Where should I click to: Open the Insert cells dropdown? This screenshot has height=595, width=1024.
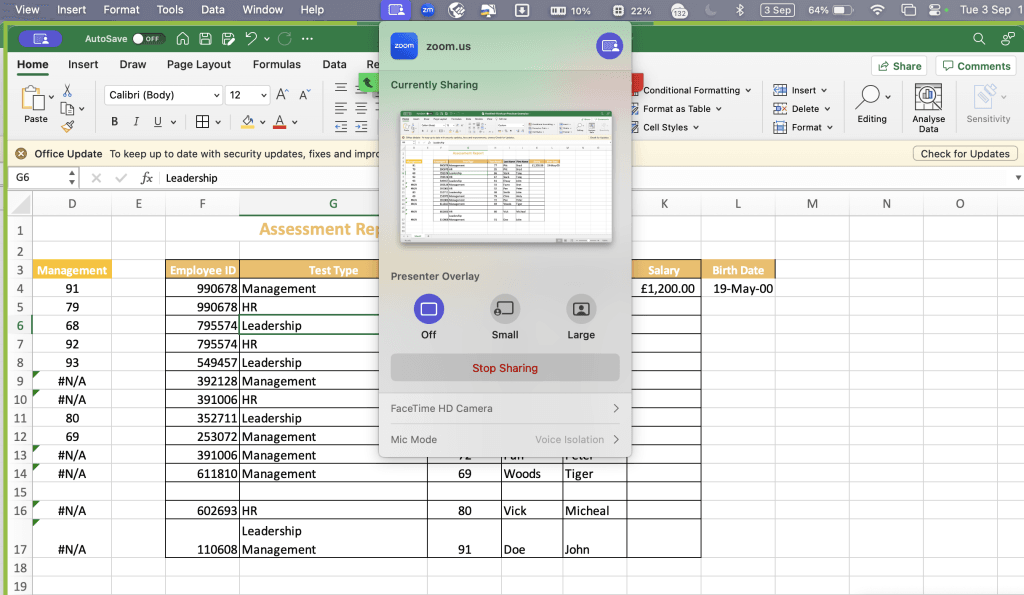tap(824, 90)
